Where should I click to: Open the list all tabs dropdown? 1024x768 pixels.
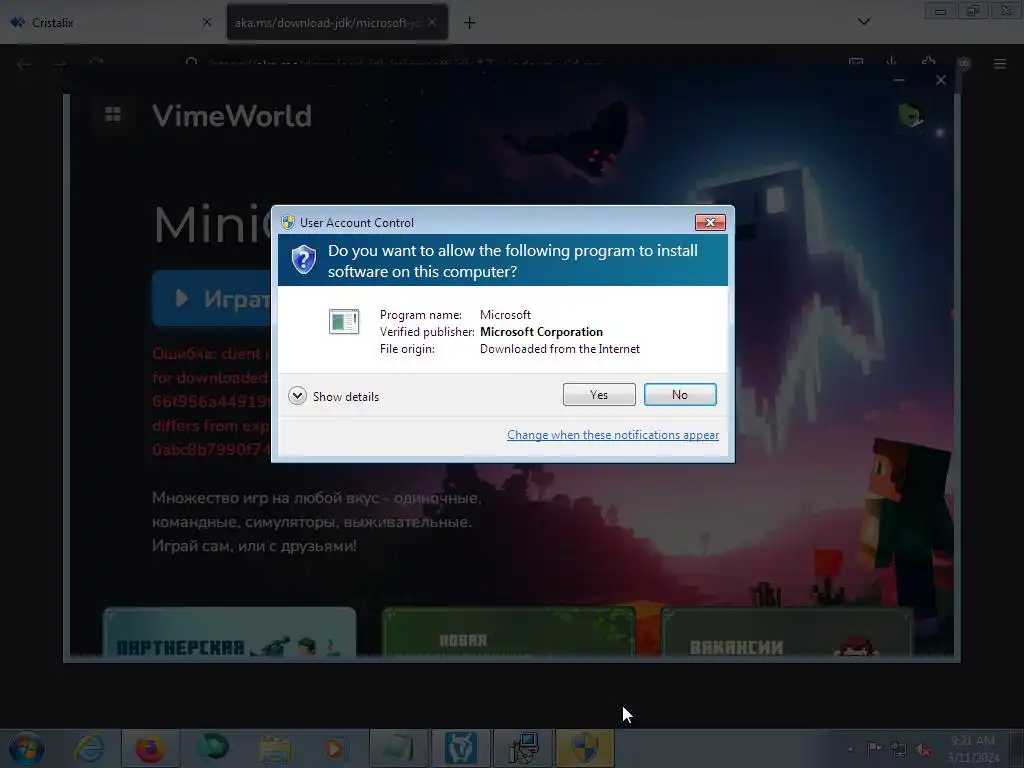863,22
